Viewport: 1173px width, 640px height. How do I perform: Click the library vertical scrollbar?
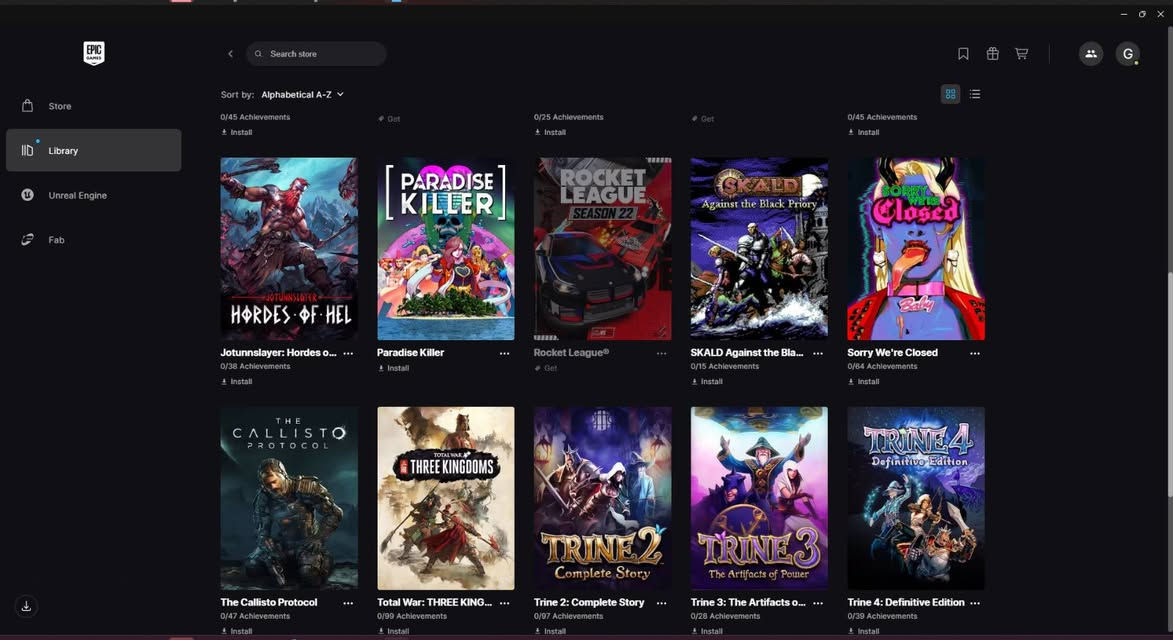[x=1169, y=384]
